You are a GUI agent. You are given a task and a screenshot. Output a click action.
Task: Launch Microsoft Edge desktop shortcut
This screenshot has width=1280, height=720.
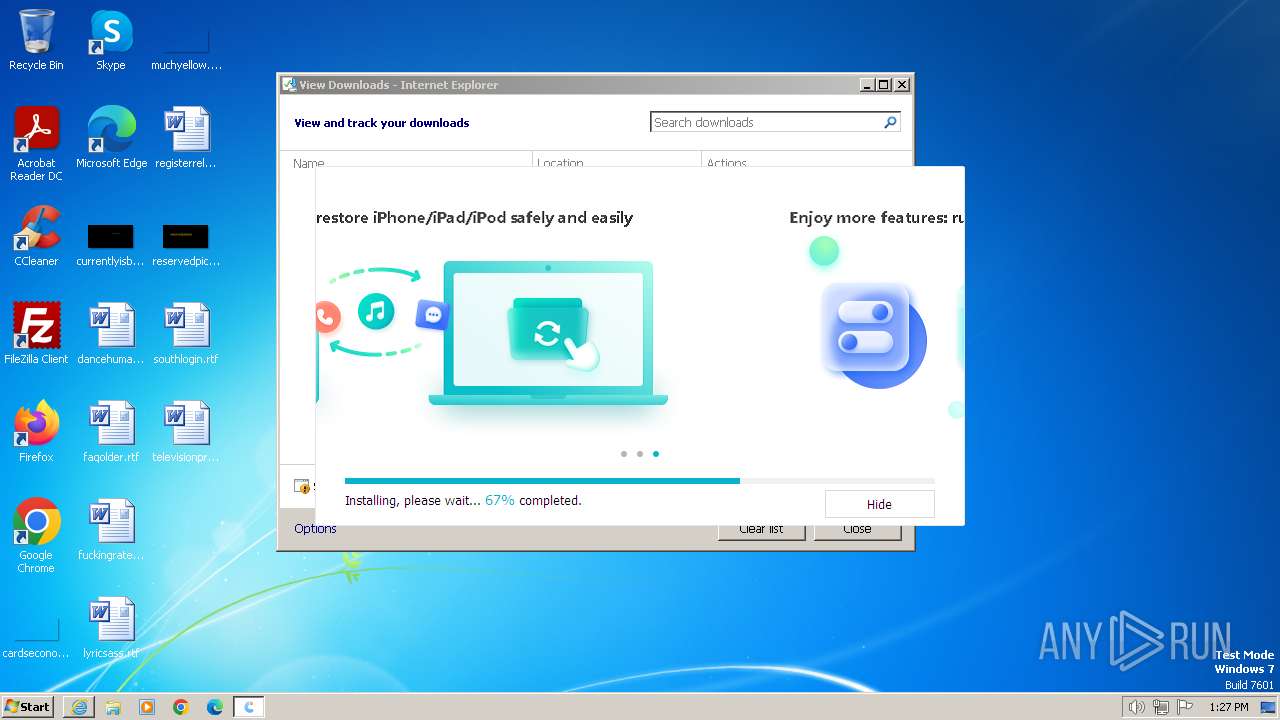111,138
